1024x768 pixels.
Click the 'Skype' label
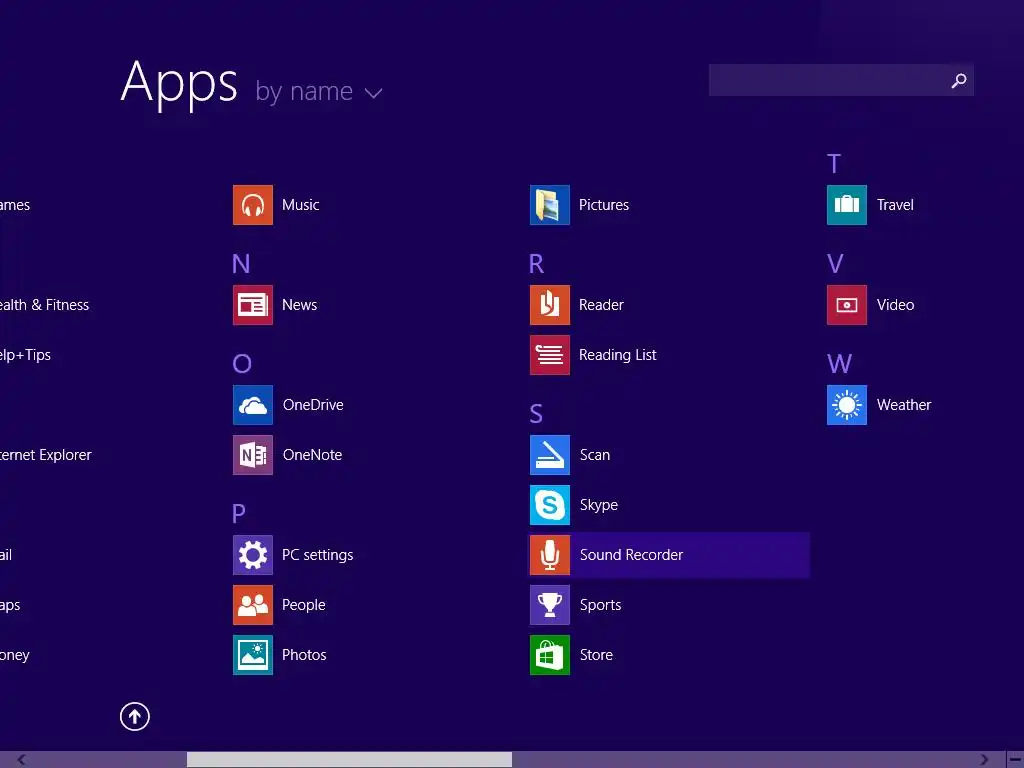(x=599, y=505)
